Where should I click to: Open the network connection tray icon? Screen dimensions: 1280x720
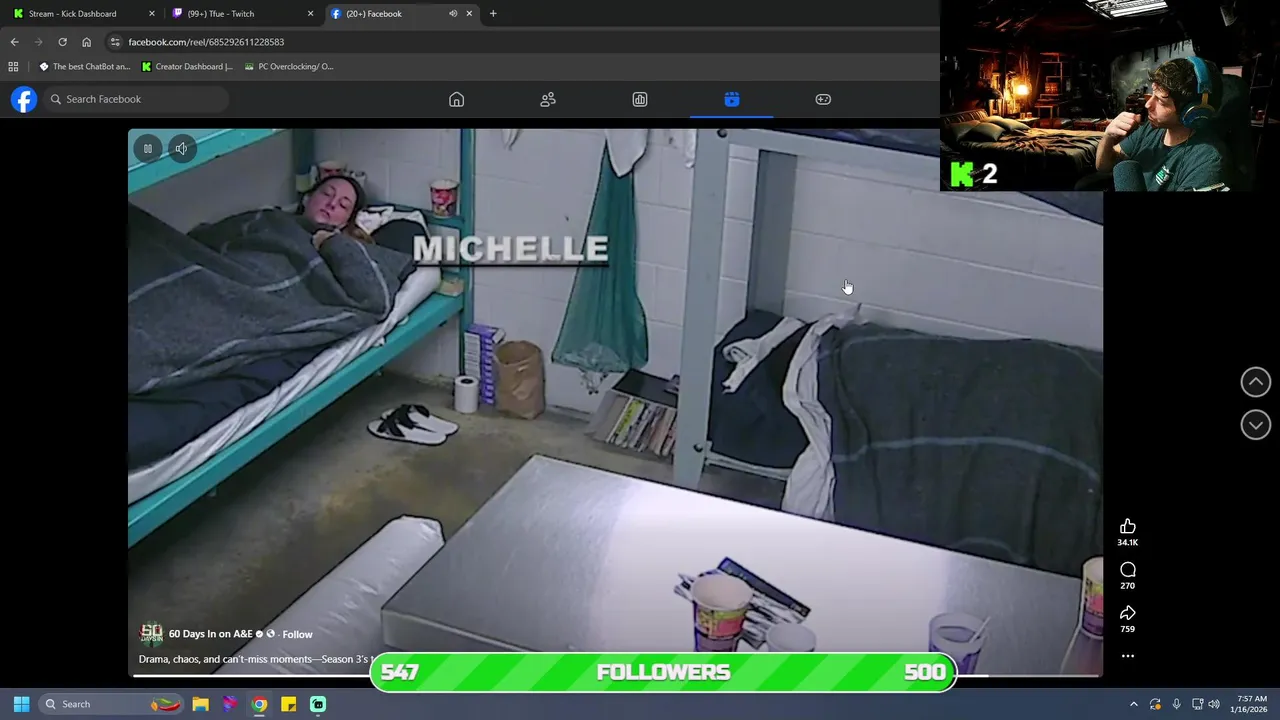pyautogui.click(x=1197, y=704)
